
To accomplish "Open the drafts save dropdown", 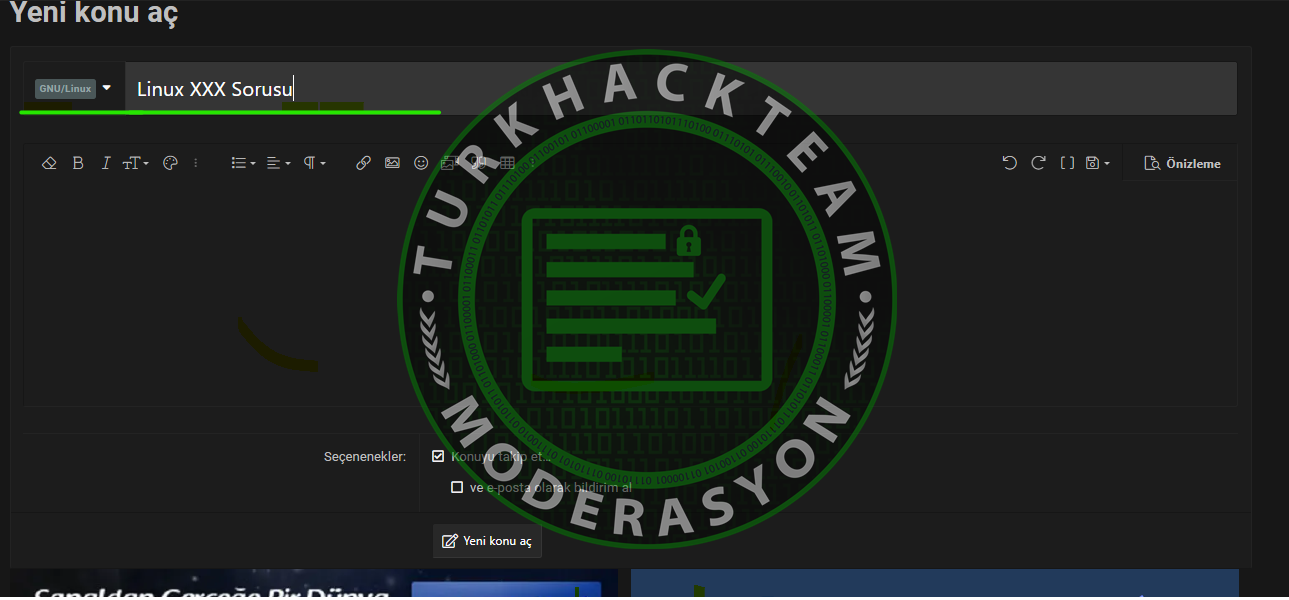I will (x=1098, y=163).
